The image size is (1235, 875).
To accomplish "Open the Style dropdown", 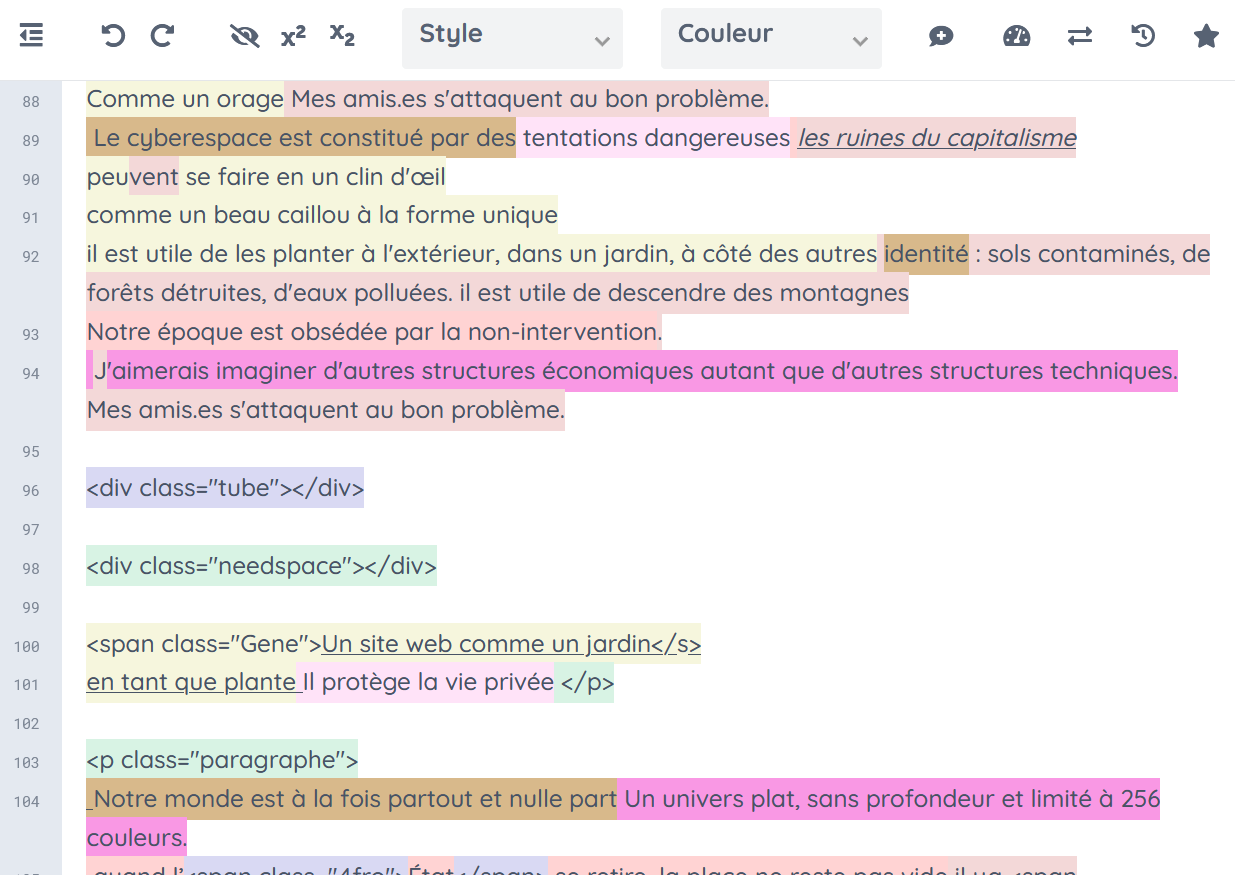I will click(x=511, y=38).
